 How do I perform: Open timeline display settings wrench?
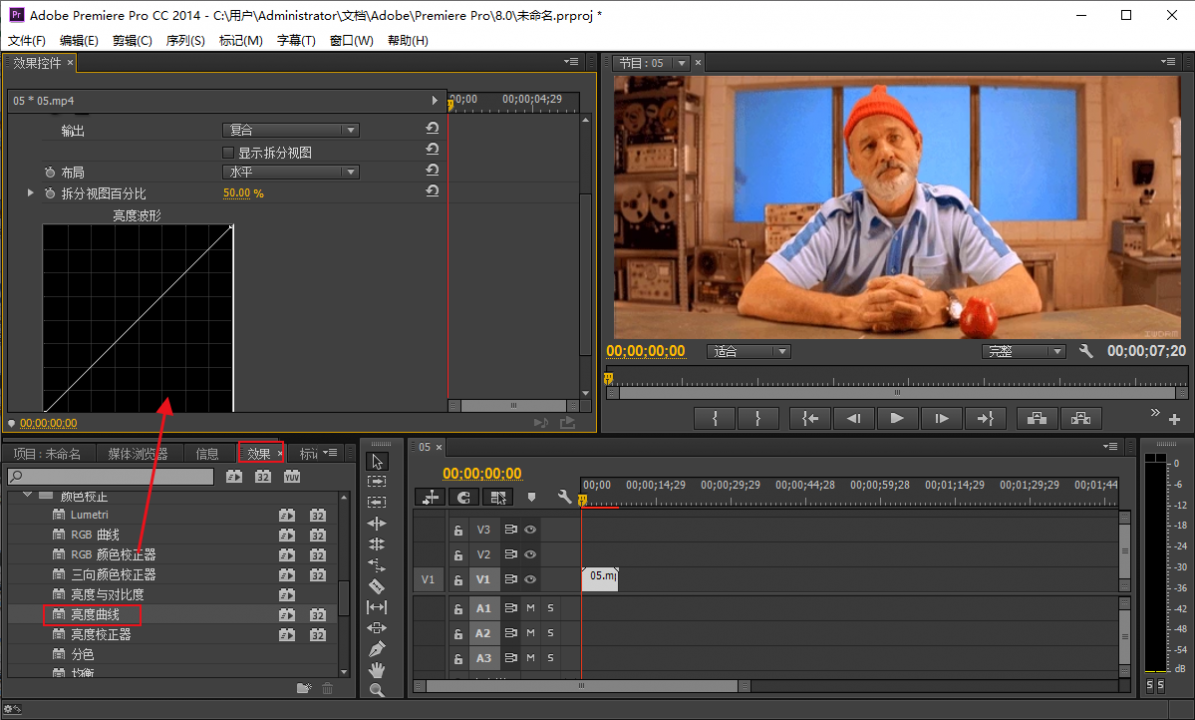point(564,498)
